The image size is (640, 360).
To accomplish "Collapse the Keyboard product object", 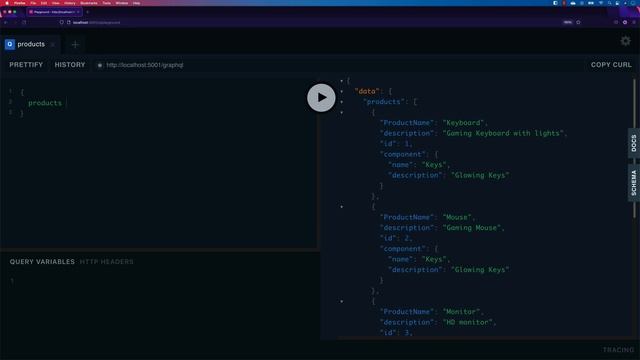I will pyautogui.click(x=342, y=112).
